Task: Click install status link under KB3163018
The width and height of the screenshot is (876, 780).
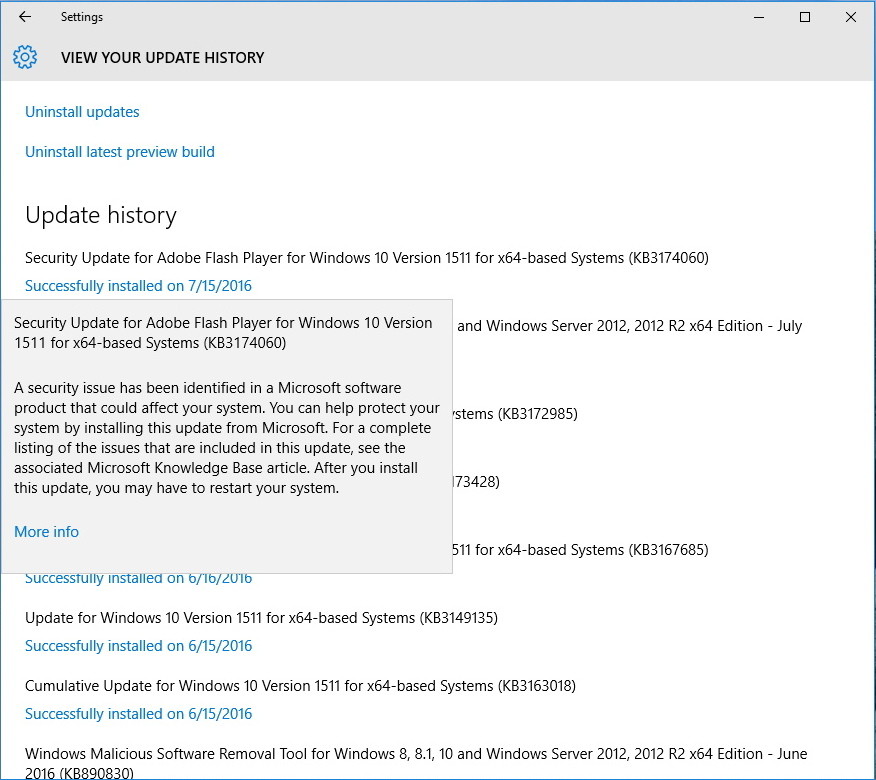Action: (138, 714)
